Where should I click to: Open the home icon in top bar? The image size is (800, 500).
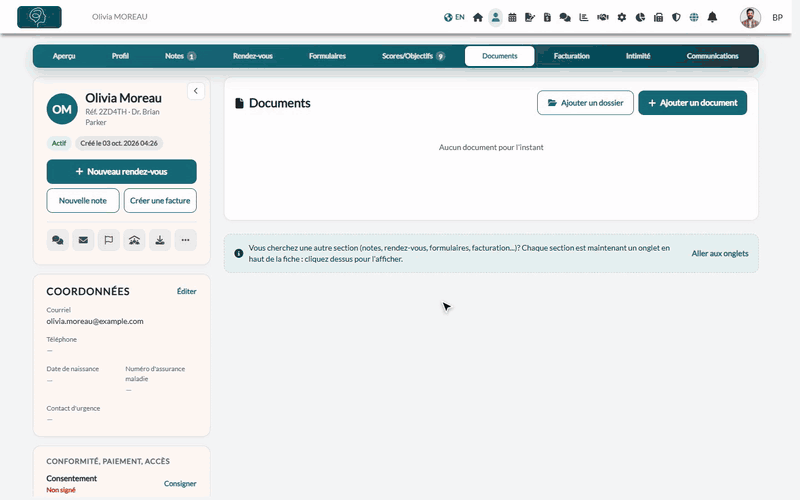[478, 17]
